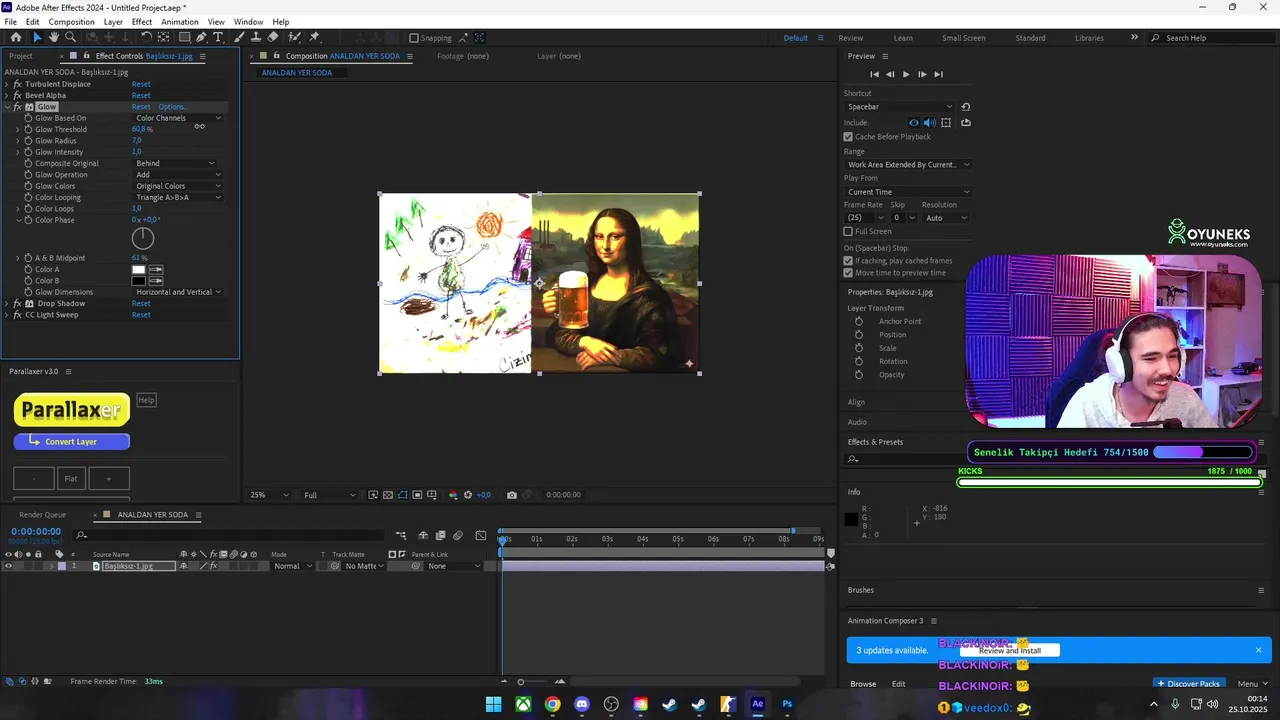Image resolution: width=1280 pixels, height=720 pixels.
Task: Select the Roto Brush tool
Action: (294, 37)
